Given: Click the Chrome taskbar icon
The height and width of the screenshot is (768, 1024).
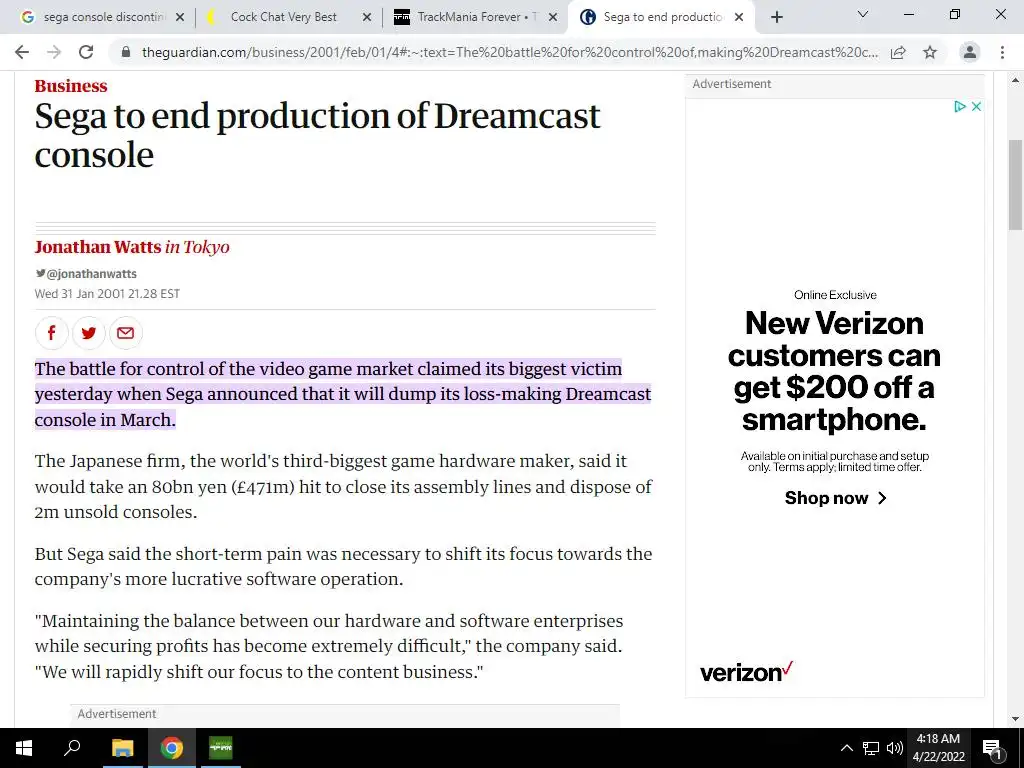Looking at the screenshot, I should (x=172, y=748).
